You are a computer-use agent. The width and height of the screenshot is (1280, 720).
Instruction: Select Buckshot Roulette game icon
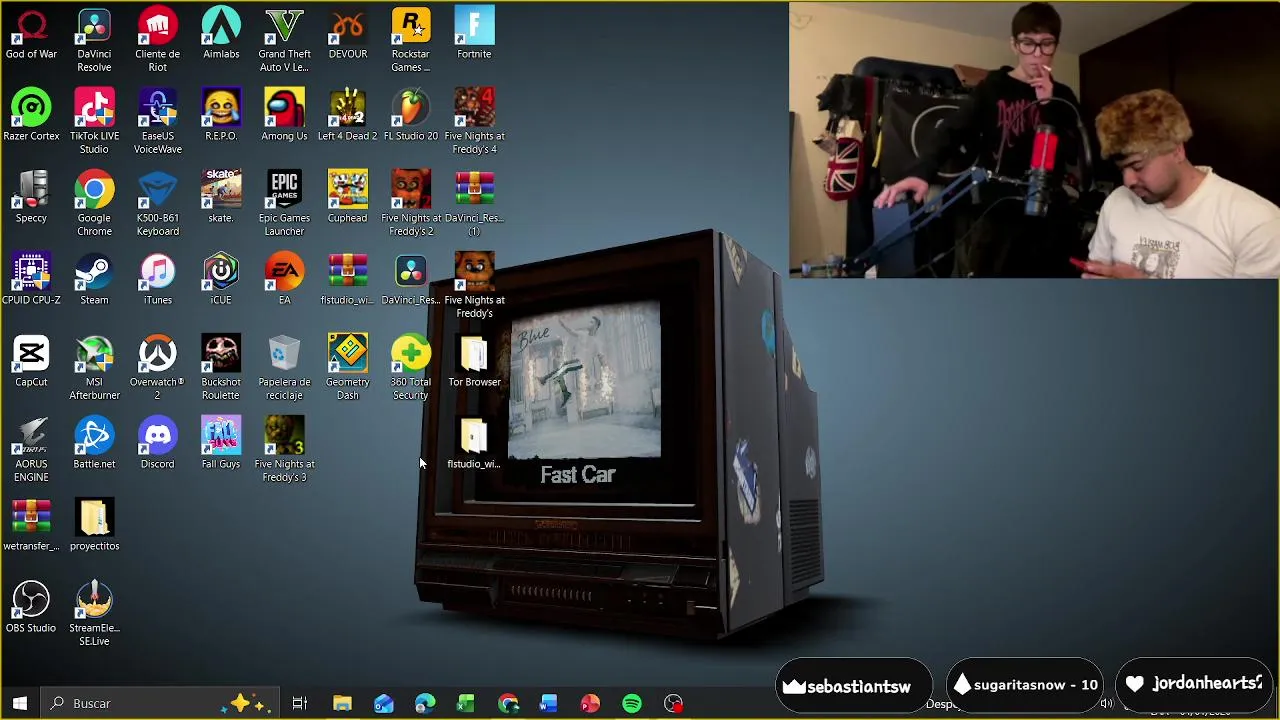pyautogui.click(x=221, y=368)
